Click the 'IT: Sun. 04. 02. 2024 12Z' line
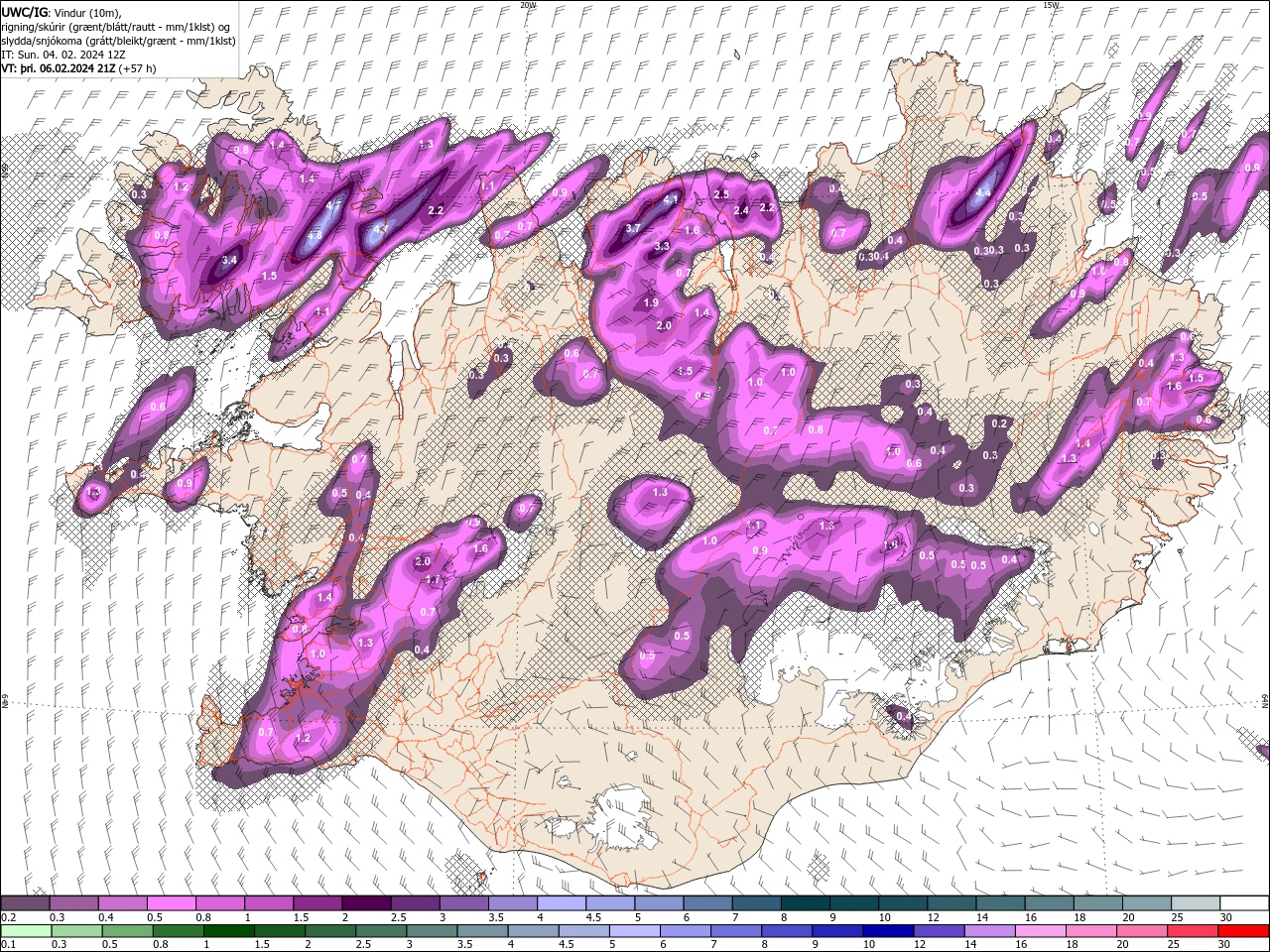1270x952 pixels. tap(63, 55)
